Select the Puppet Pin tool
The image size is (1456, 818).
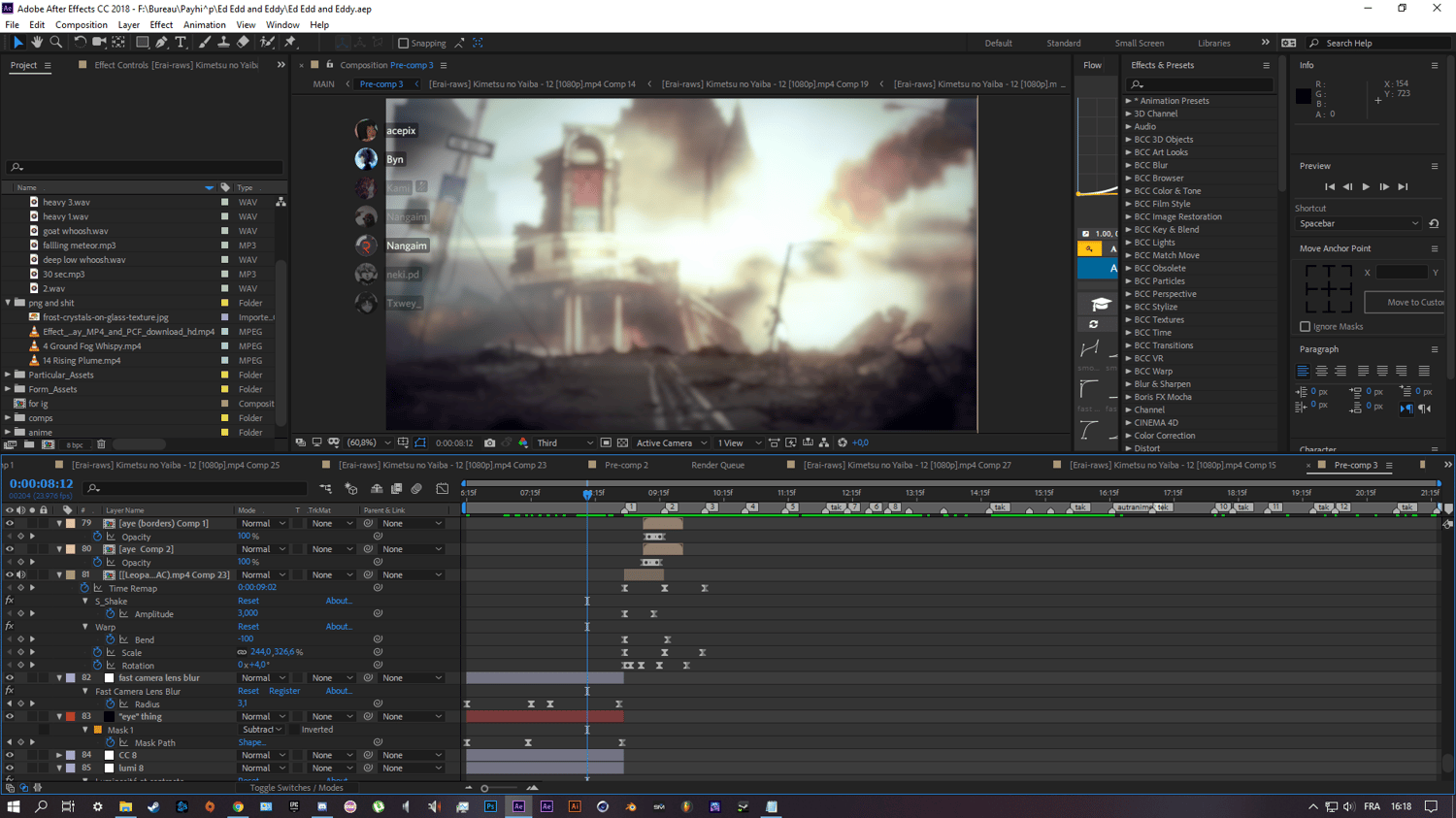290,43
